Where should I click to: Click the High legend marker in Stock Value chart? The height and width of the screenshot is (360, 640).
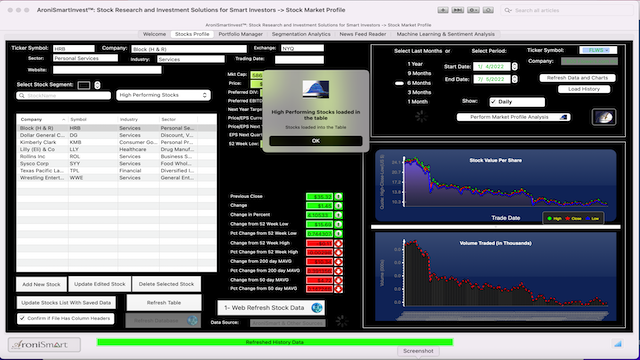pos(549,219)
